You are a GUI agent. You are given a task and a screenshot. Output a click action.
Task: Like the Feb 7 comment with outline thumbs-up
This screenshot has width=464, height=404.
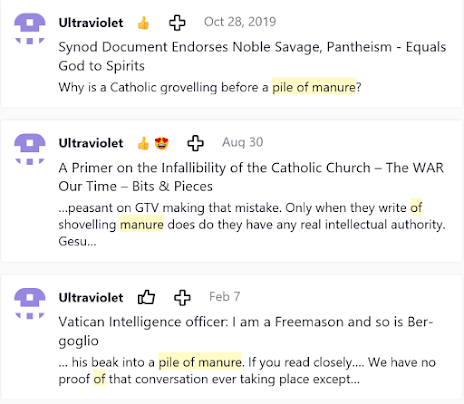(146, 297)
